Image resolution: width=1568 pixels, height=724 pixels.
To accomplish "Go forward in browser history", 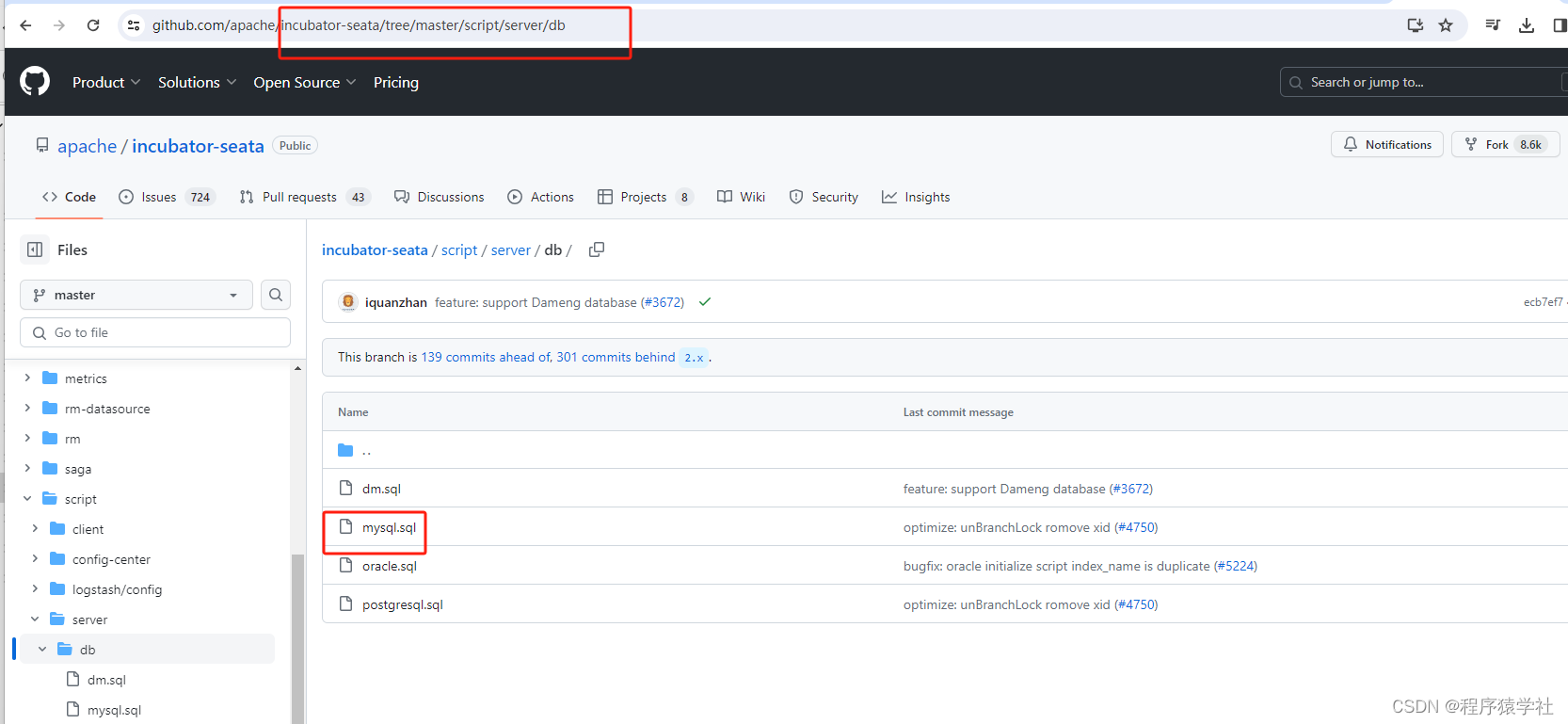I will [x=59, y=25].
